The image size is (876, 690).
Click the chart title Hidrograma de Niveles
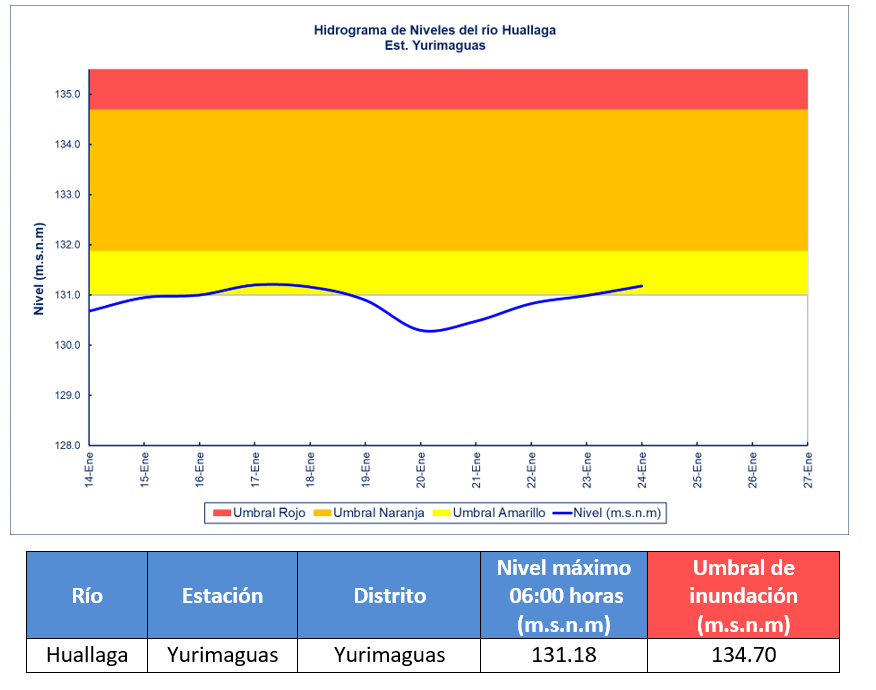(435, 30)
